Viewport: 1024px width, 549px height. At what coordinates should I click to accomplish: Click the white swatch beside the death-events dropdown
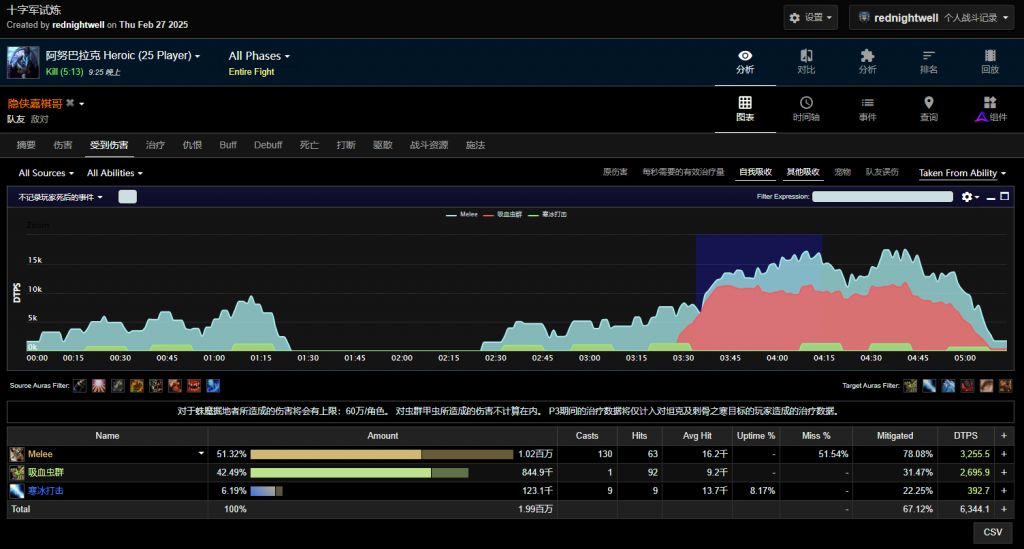pos(127,197)
